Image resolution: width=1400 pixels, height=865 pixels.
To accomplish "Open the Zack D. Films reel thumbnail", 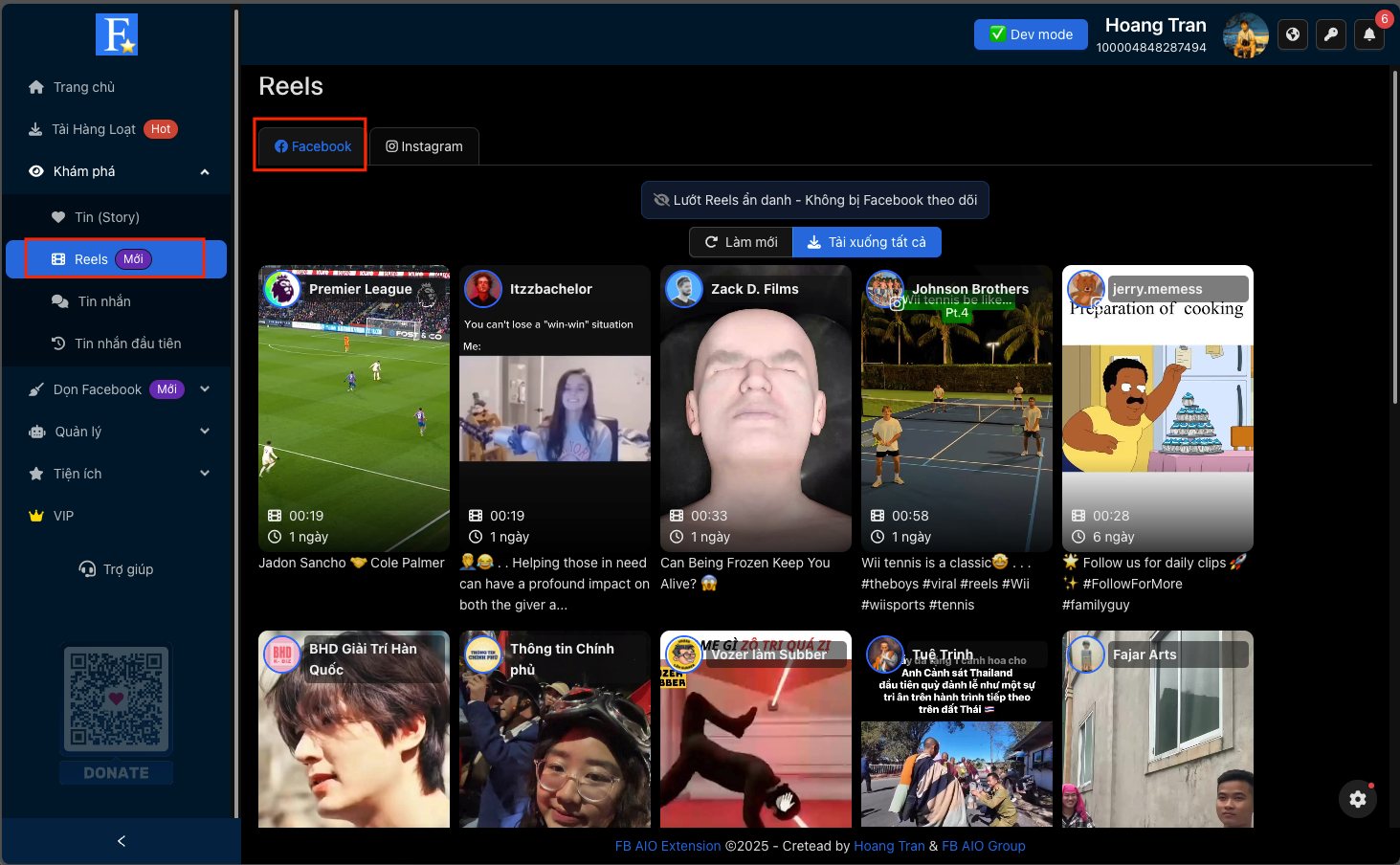I will click(756, 409).
